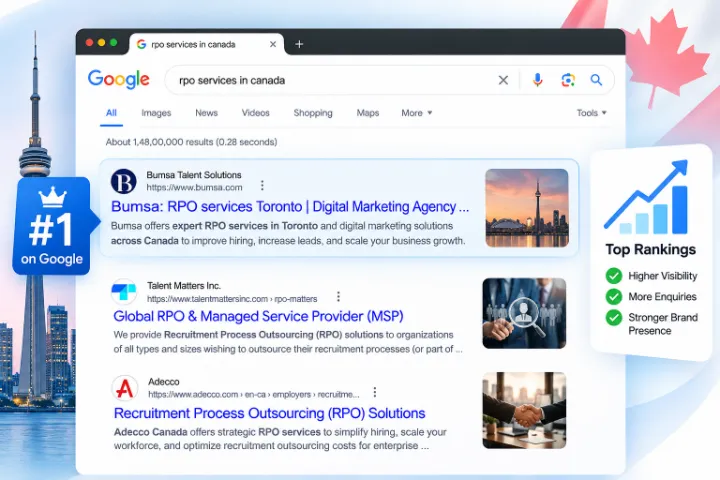720x480 pixels.
Task: Open options menu for Talent Matters Inc. result
Action: 338,297
